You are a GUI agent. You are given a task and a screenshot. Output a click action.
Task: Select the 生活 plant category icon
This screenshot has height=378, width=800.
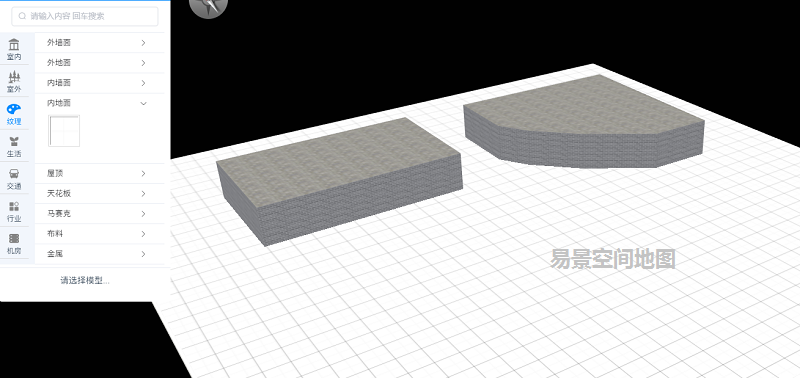[x=14, y=141]
